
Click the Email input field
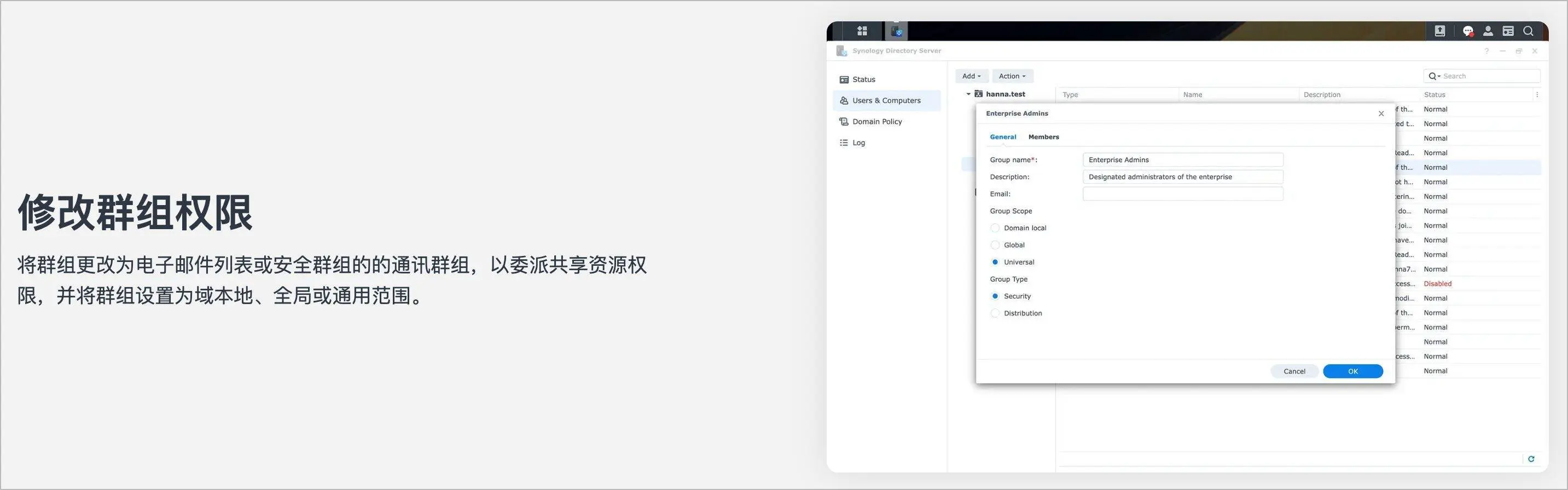tap(1182, 194)
